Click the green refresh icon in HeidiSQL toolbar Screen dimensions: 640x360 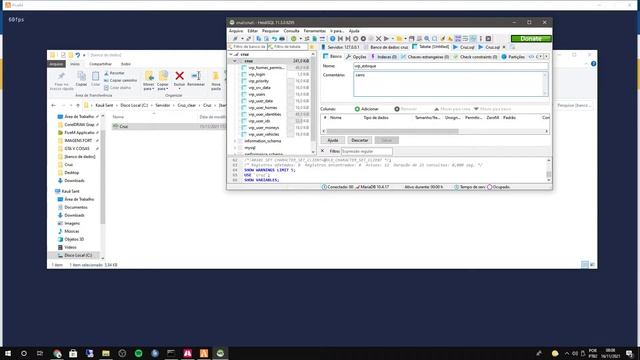point(293,38)
